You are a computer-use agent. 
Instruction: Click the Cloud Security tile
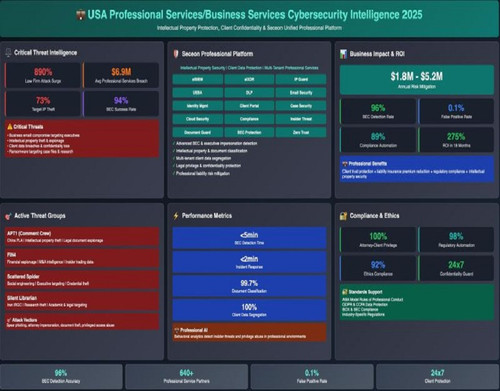(198, 119)
